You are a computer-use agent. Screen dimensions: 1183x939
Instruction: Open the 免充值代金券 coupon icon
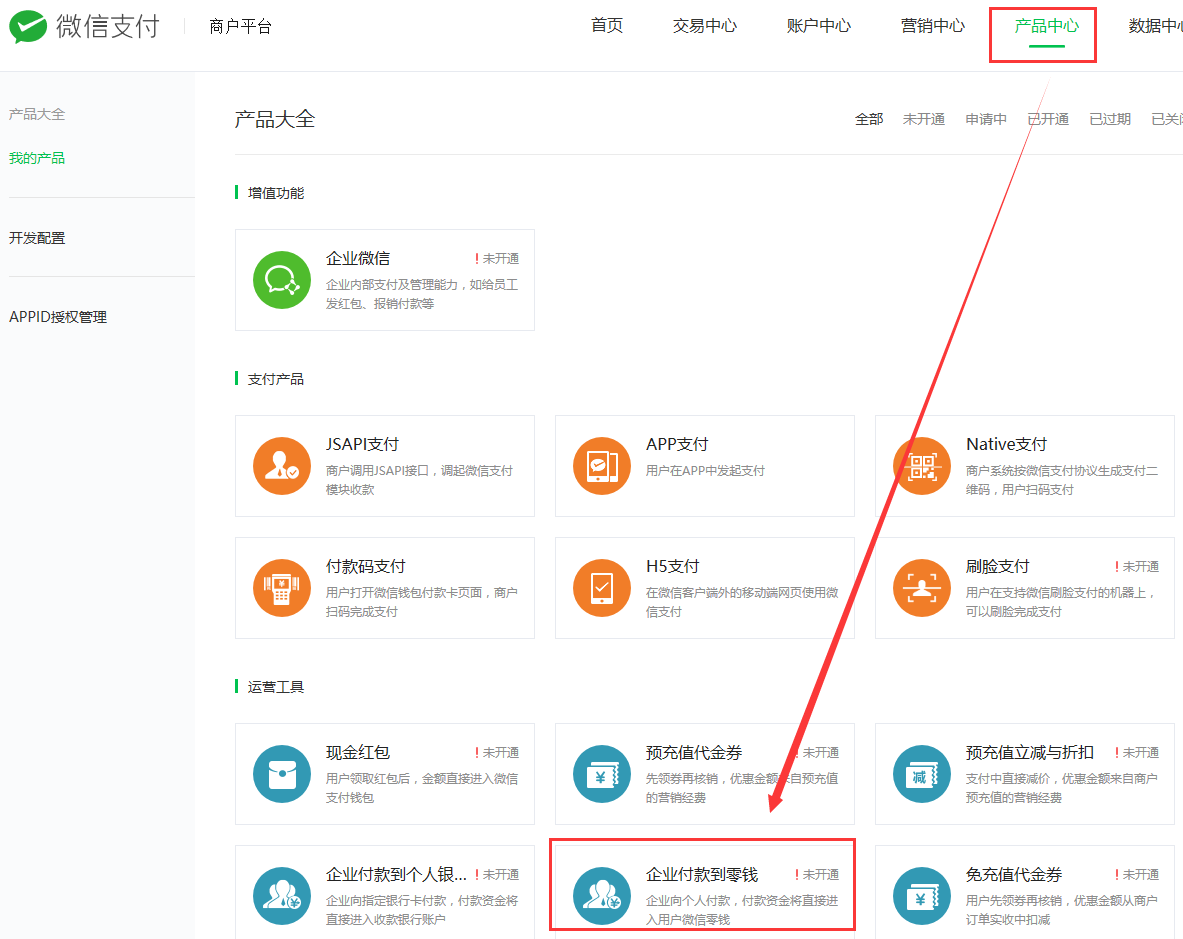tap(921, 896)
